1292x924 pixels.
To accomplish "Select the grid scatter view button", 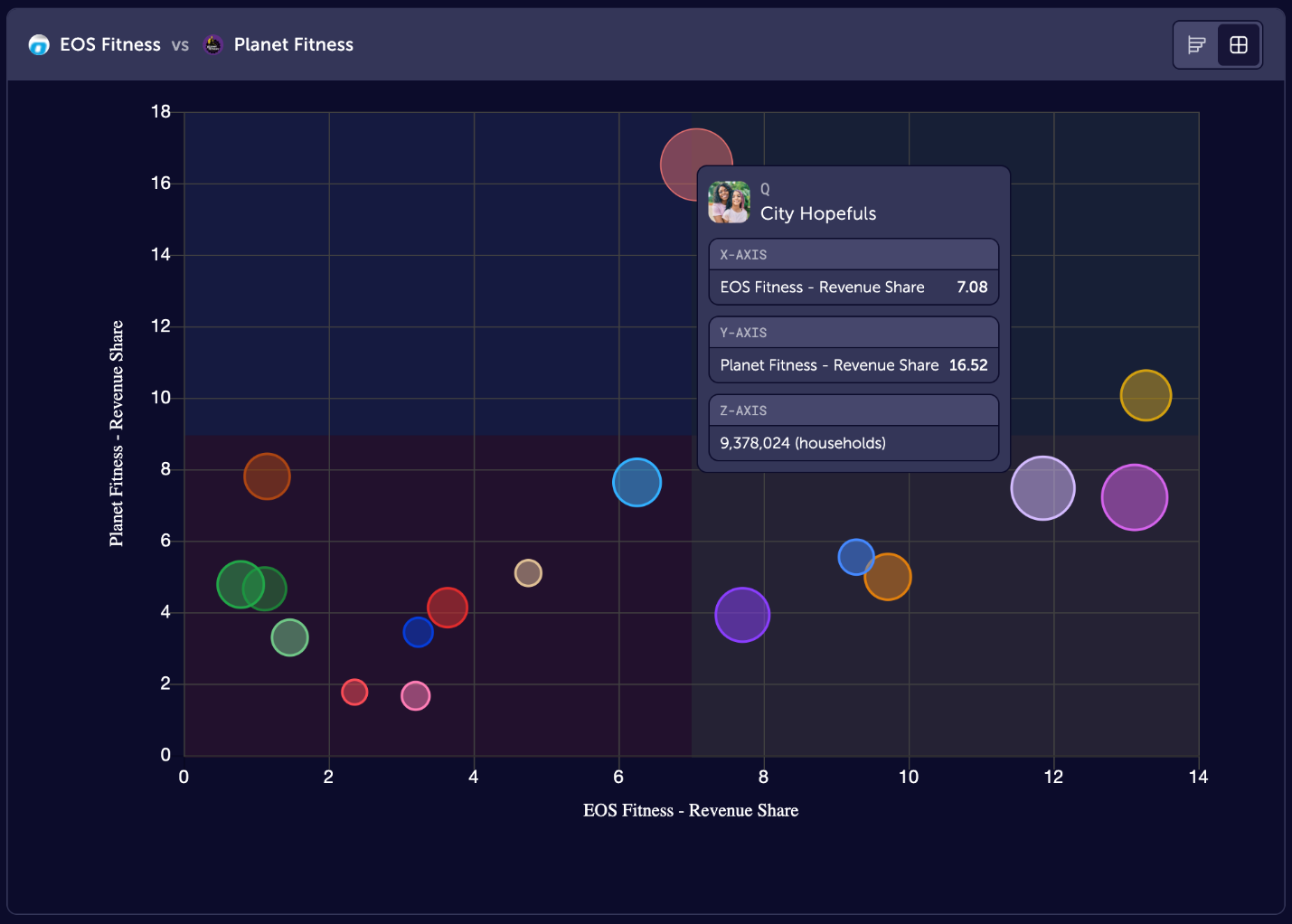I will pyautogui.click(x=1238, y=45).
